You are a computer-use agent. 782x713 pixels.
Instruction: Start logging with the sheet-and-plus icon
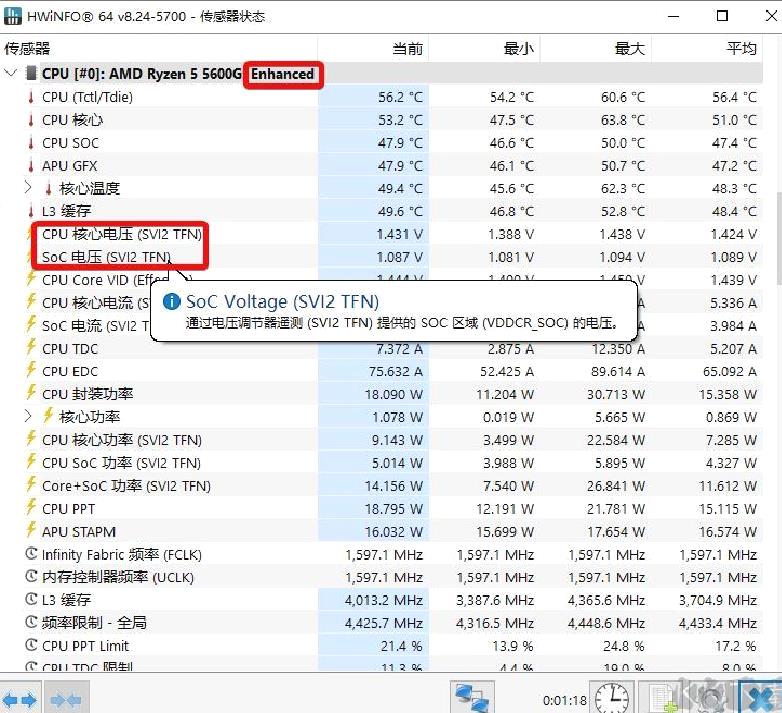(663, 699)
